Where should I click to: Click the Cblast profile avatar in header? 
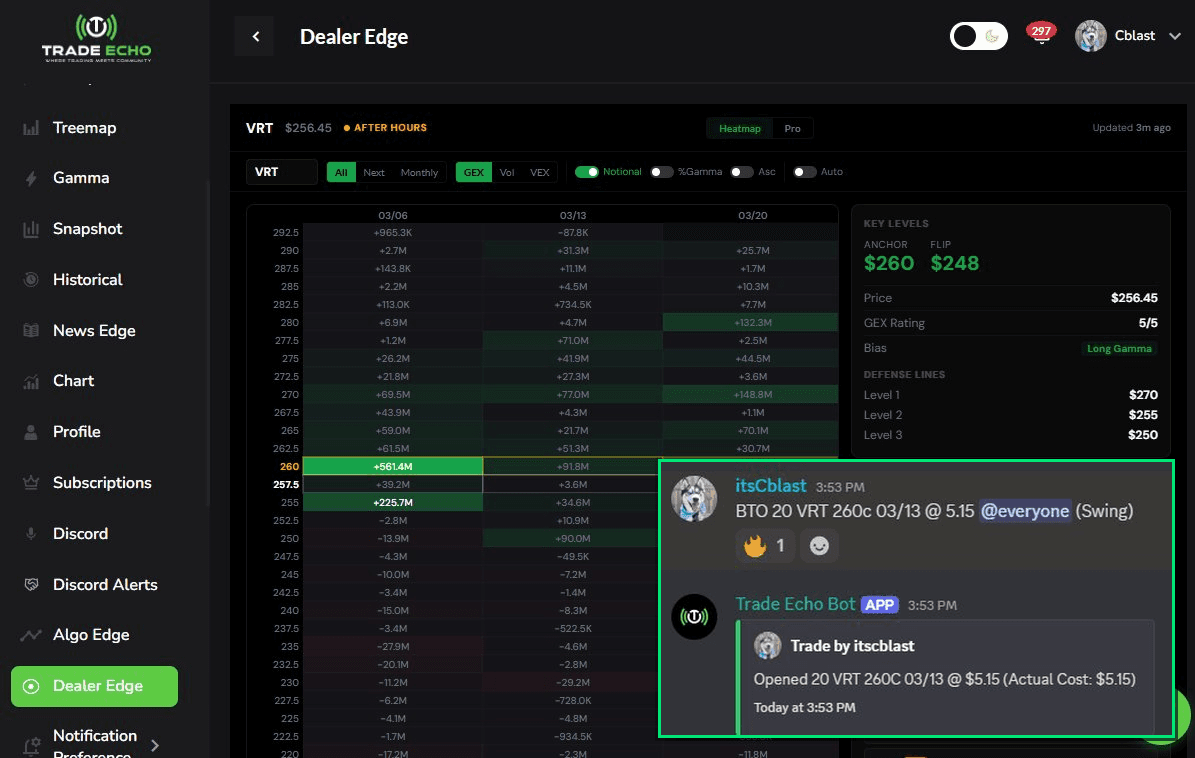click(x=1091, y=36)
